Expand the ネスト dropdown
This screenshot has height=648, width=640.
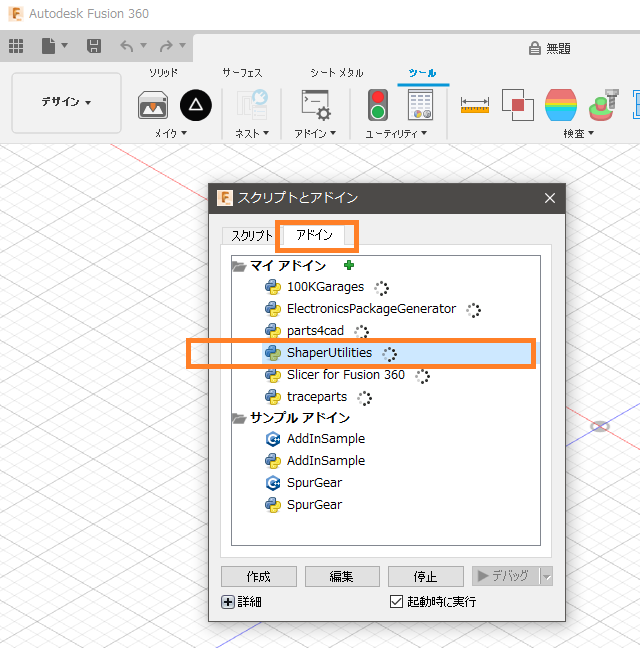click(x=252, y=133)
